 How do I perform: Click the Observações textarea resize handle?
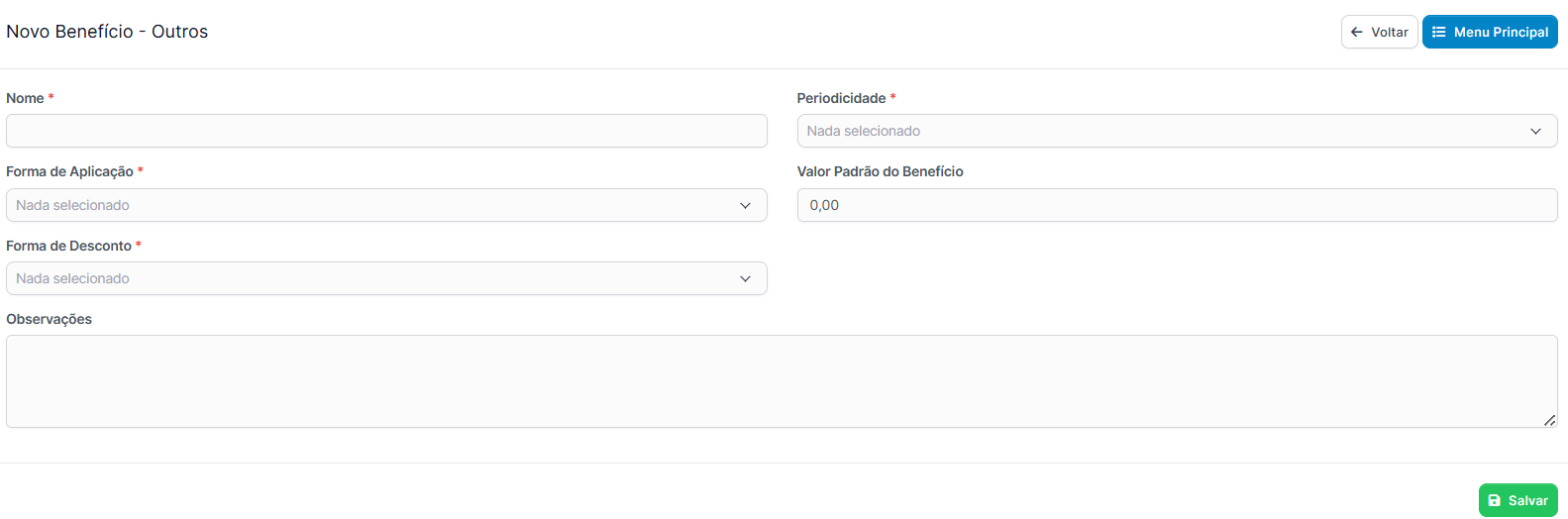tap(1549, 420)
